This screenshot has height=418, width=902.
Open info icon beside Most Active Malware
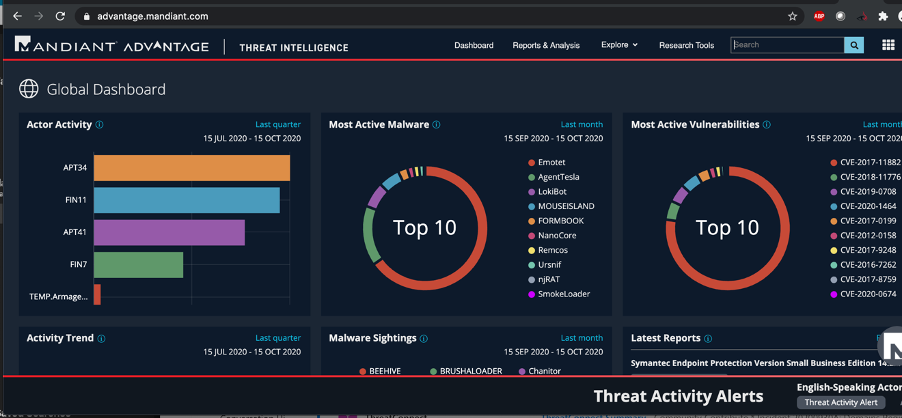[x=436, y=124]
